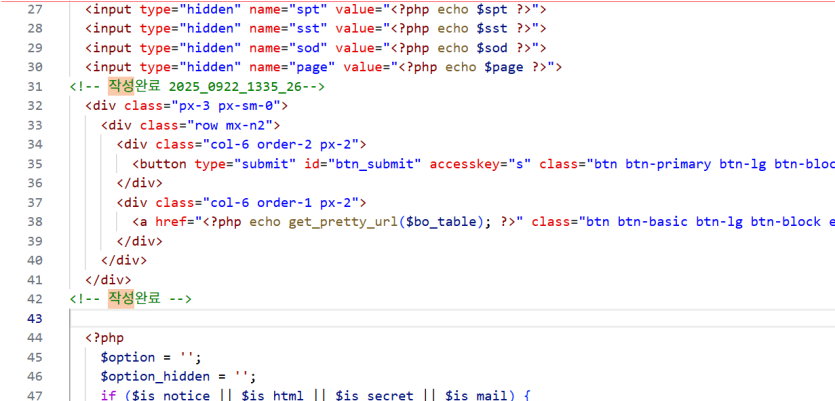Viewport: 835px width, 401px height.
Task: Click line number 28 in gutter
Action: coord(35,29)
